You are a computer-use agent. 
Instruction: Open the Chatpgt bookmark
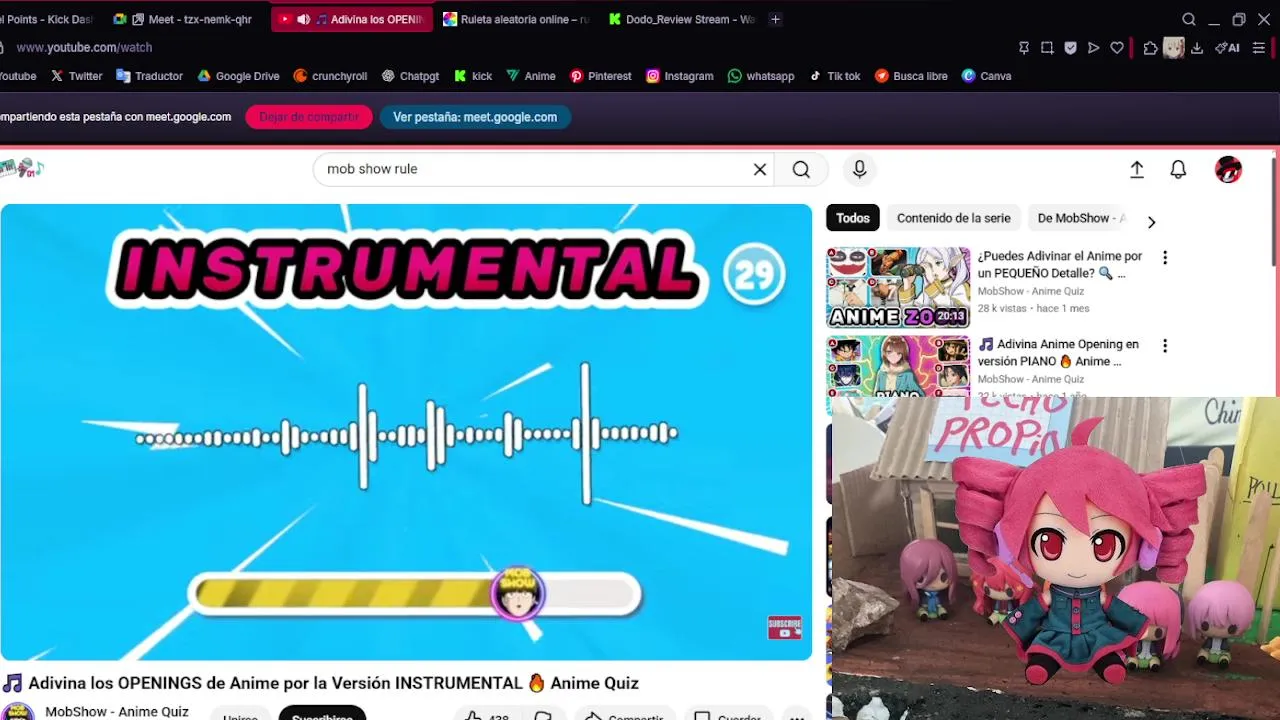pyautogui.click(x=410, y=76)
